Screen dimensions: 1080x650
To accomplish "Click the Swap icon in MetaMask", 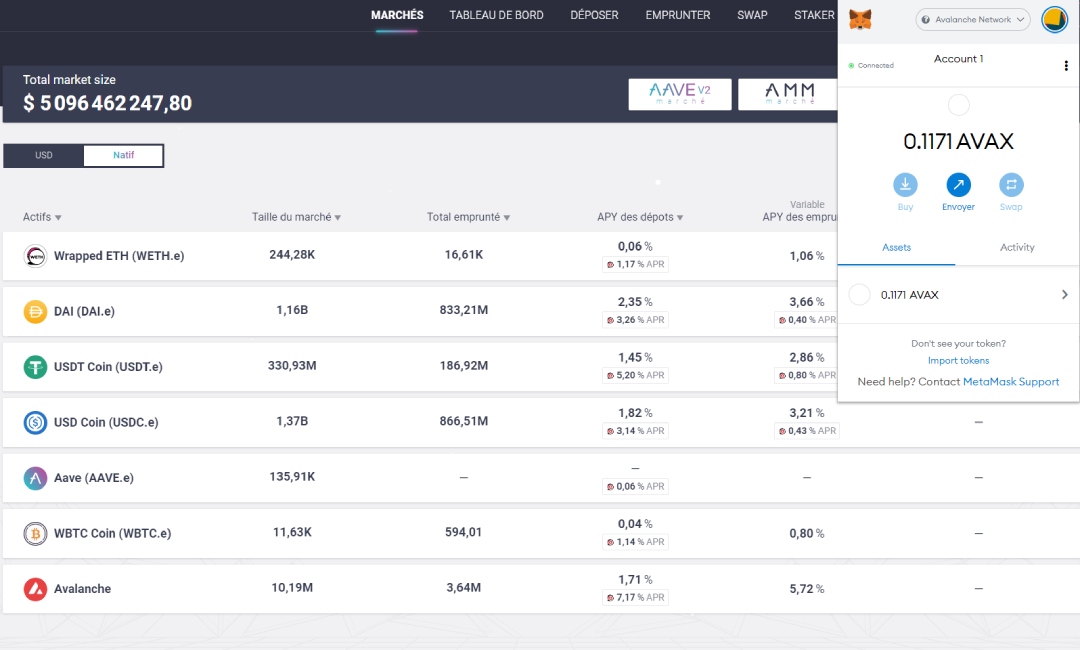I will coord(1011,185).
